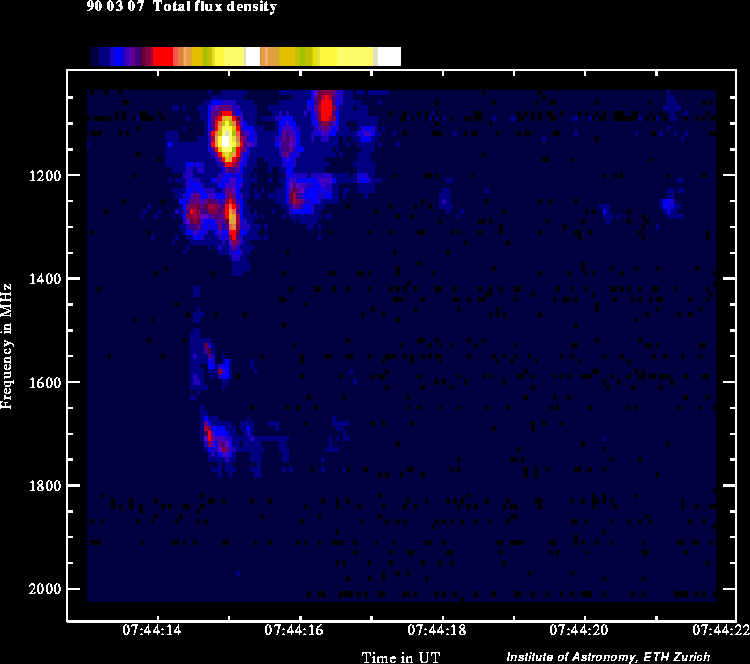Pick the red segment of the color scale bar
This screenshot has height=664, width=750.
click(x=163, y=56)
